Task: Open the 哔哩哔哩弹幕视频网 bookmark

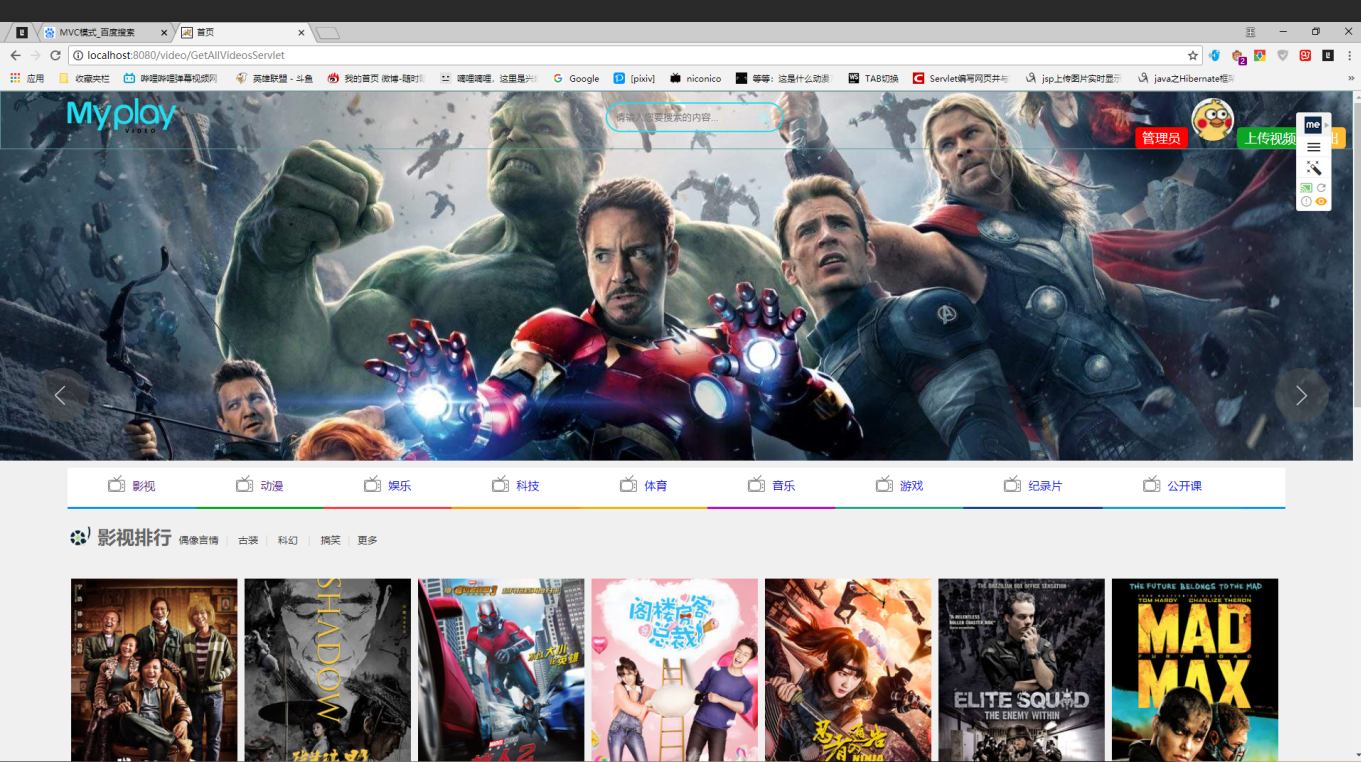Action: [x=170, y=78]
